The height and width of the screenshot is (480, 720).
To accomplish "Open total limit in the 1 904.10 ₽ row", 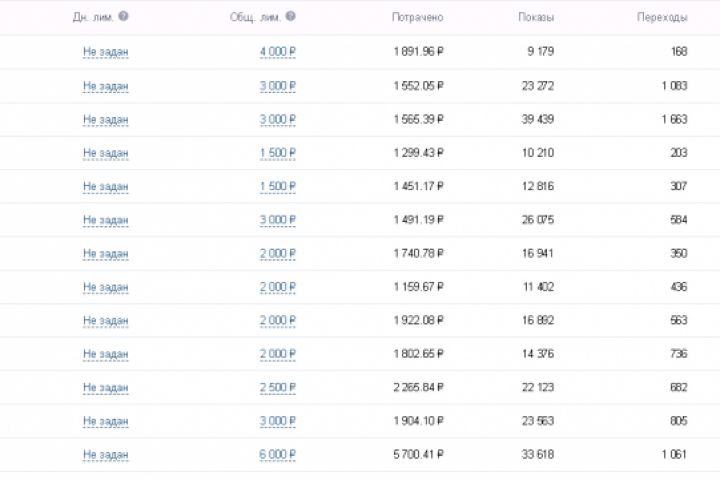I will (277, 421).
